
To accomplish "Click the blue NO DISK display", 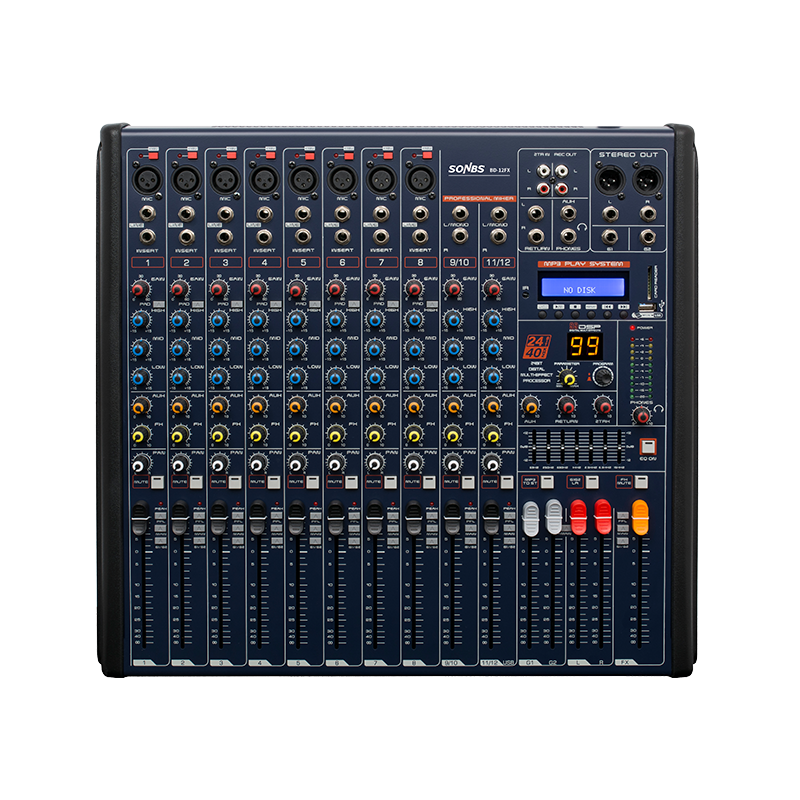I will [581, 288].
